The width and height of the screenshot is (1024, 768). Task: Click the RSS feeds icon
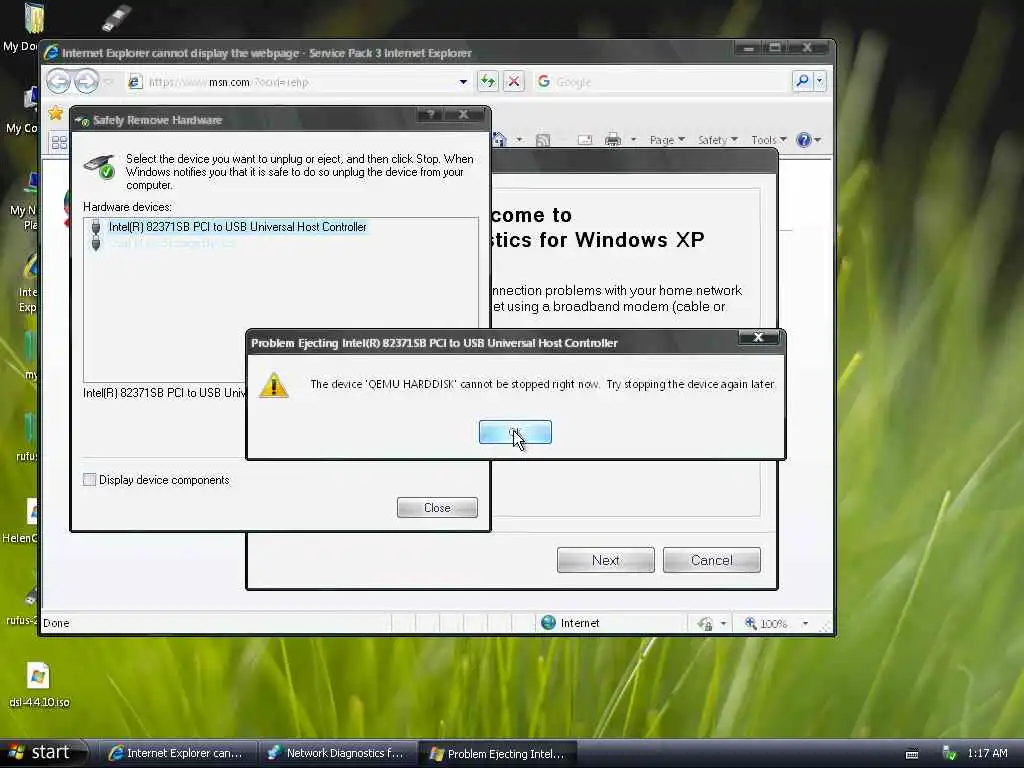pos(543,140)
